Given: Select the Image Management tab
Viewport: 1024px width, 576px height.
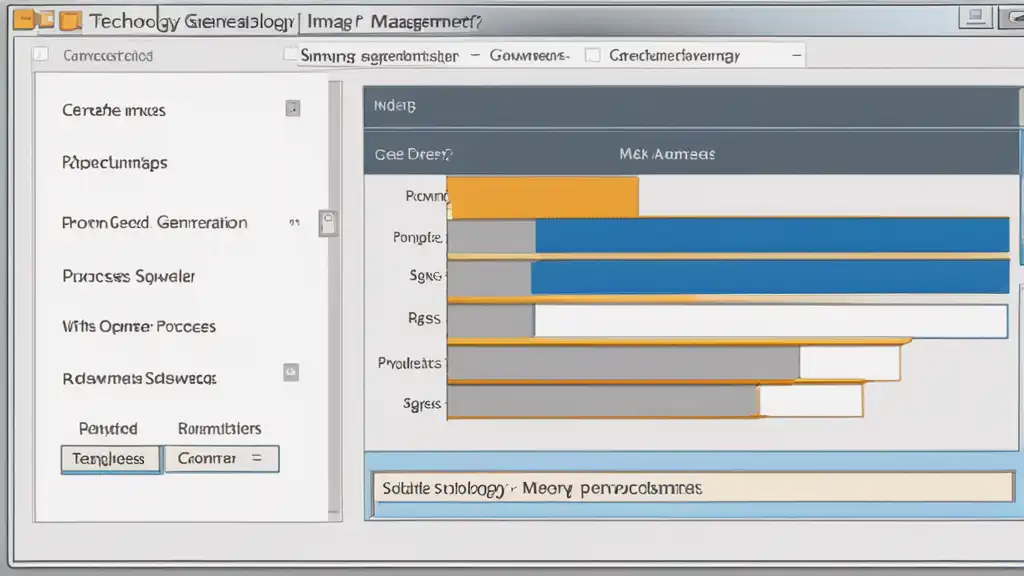Looking at the screenshot, I should pyautogui.click(x=390, y=20).
